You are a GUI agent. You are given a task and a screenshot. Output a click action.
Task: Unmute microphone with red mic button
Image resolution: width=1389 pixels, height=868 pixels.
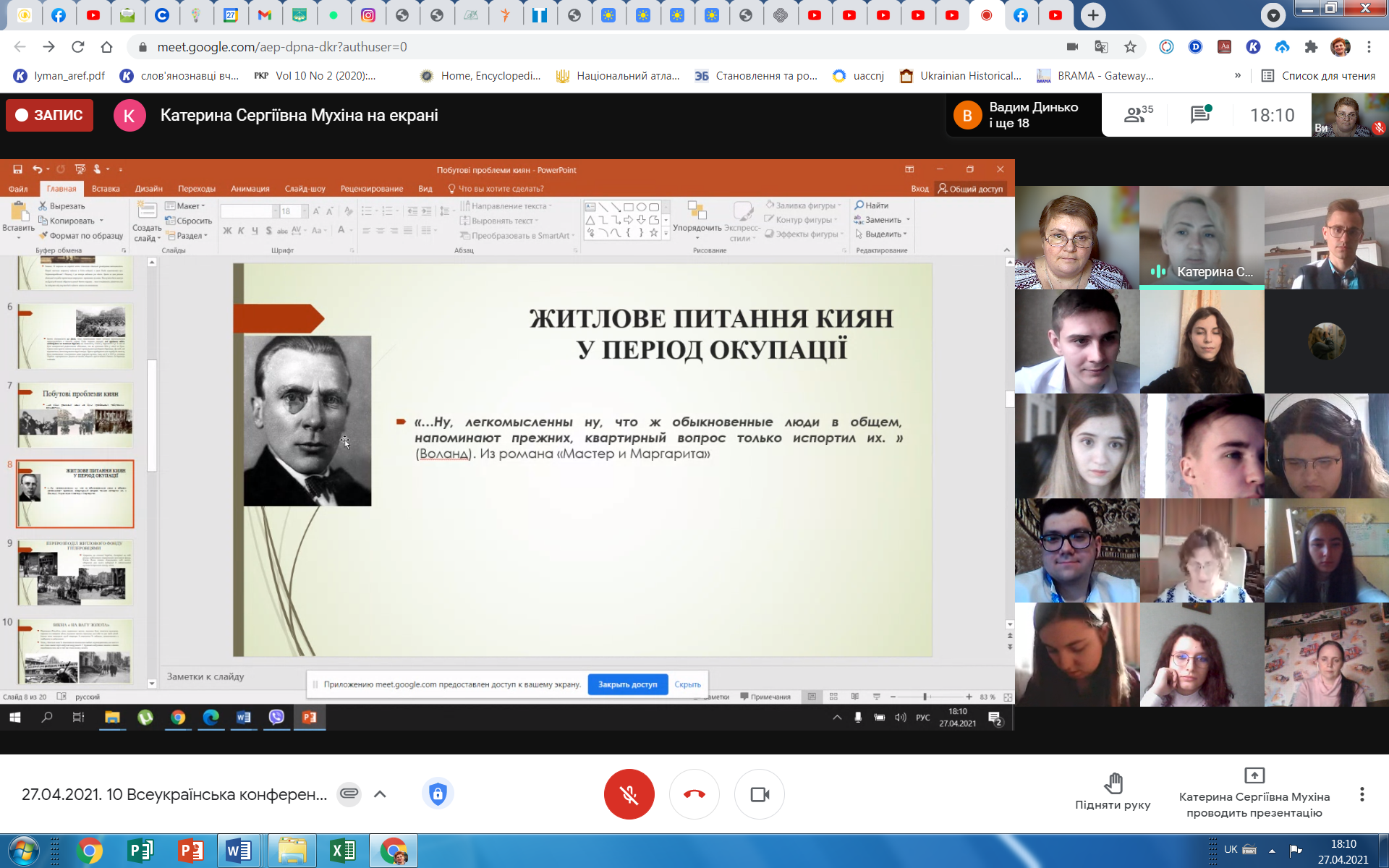click(629, 794)
